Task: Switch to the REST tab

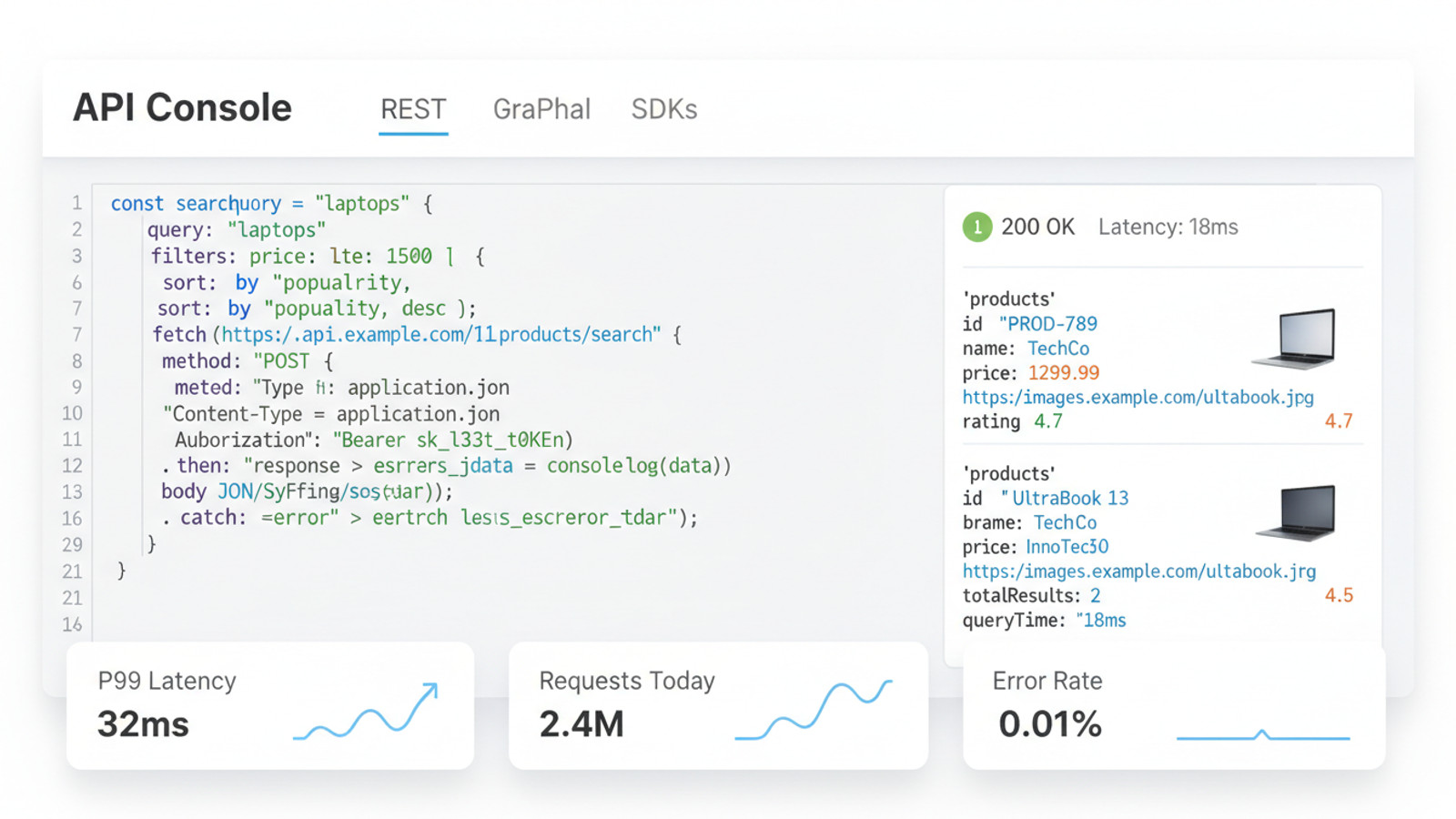Action: pos(413,109)
